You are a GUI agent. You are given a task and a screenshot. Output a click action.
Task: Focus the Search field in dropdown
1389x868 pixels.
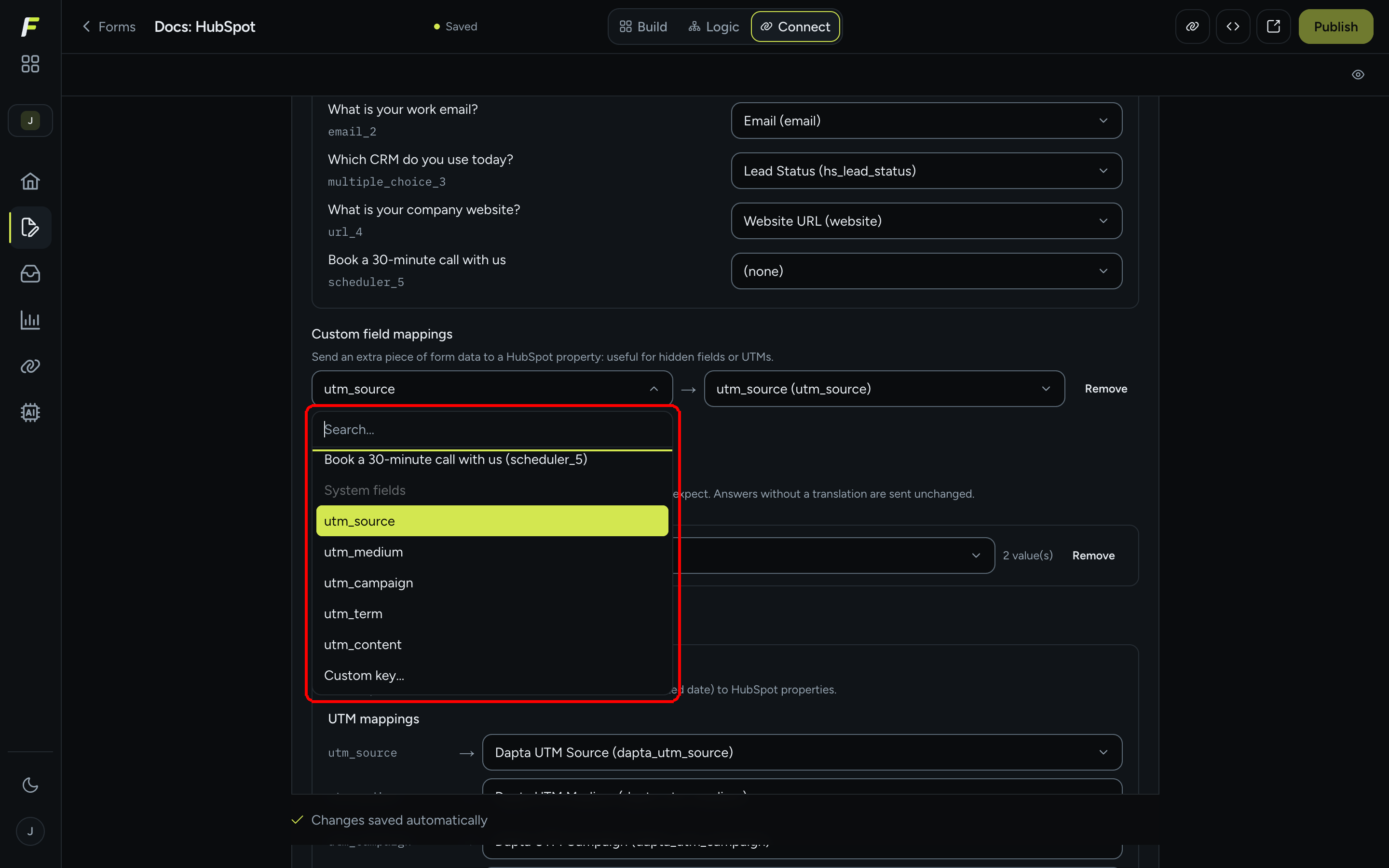pyautogui.click(x=492, y=429)
